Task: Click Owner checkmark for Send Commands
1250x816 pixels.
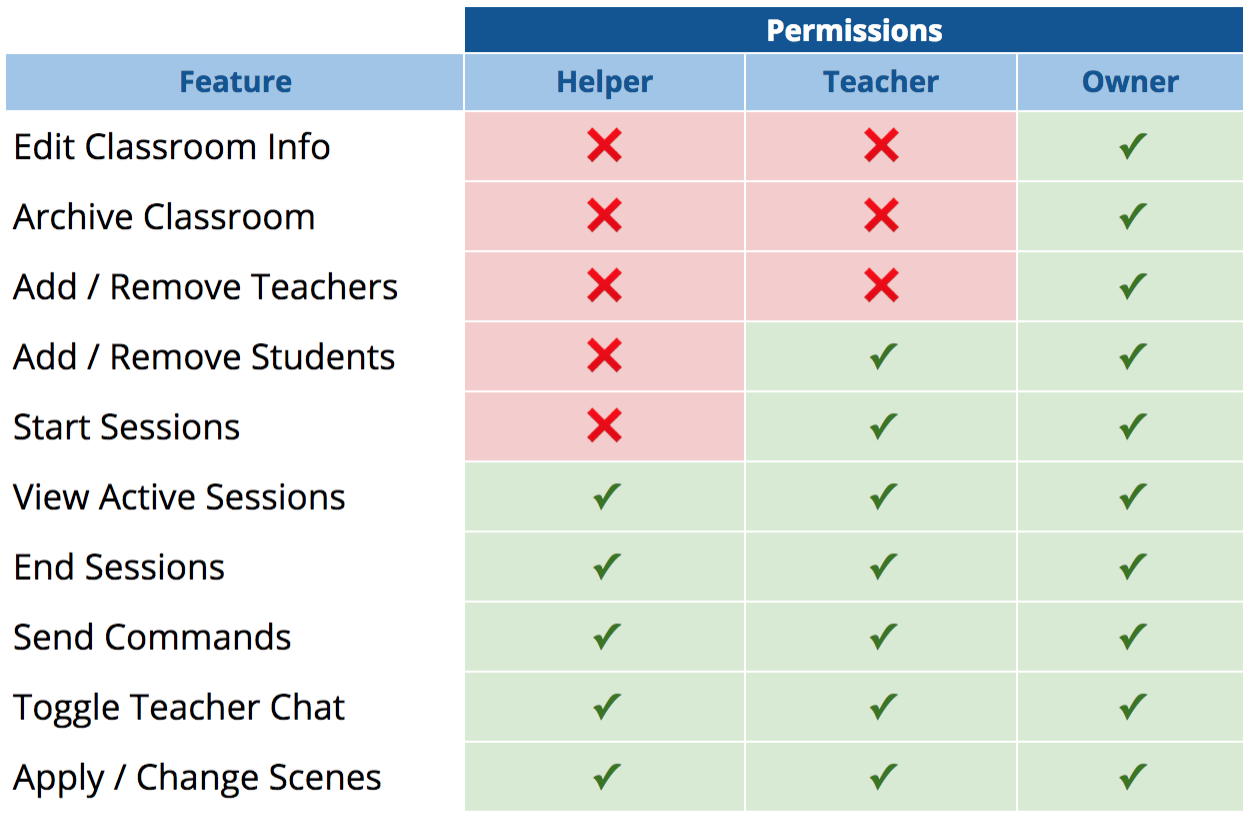Action: pyautogui.click(x=1132, y=637)
